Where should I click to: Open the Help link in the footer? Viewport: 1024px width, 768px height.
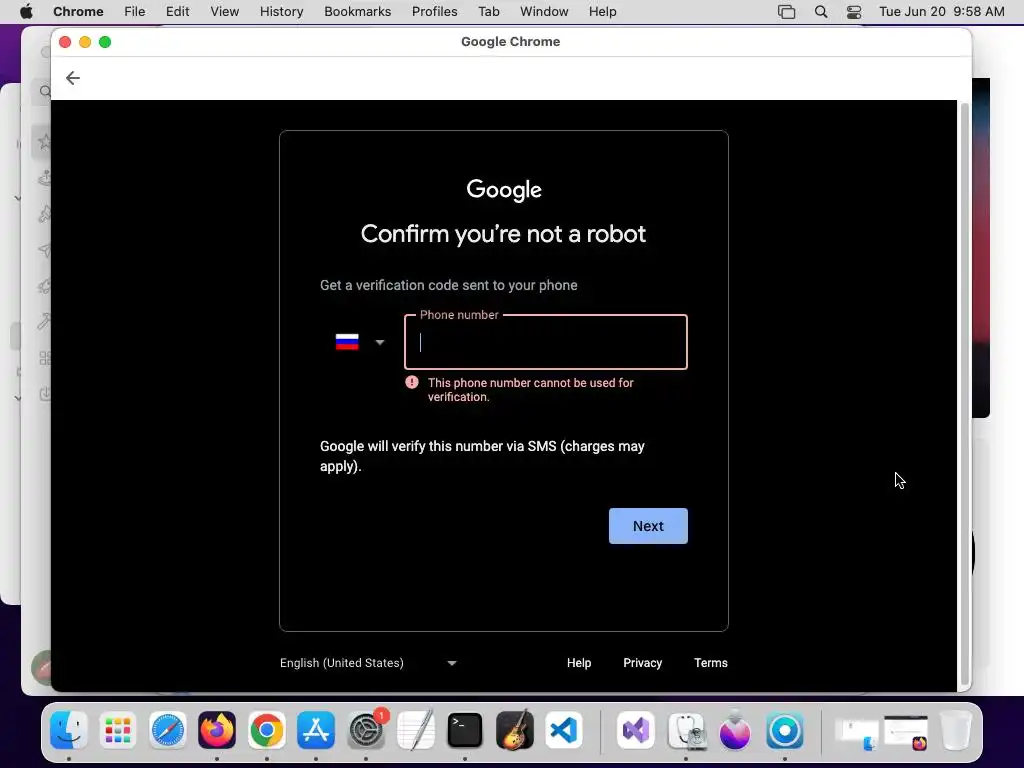coord(579,663)
